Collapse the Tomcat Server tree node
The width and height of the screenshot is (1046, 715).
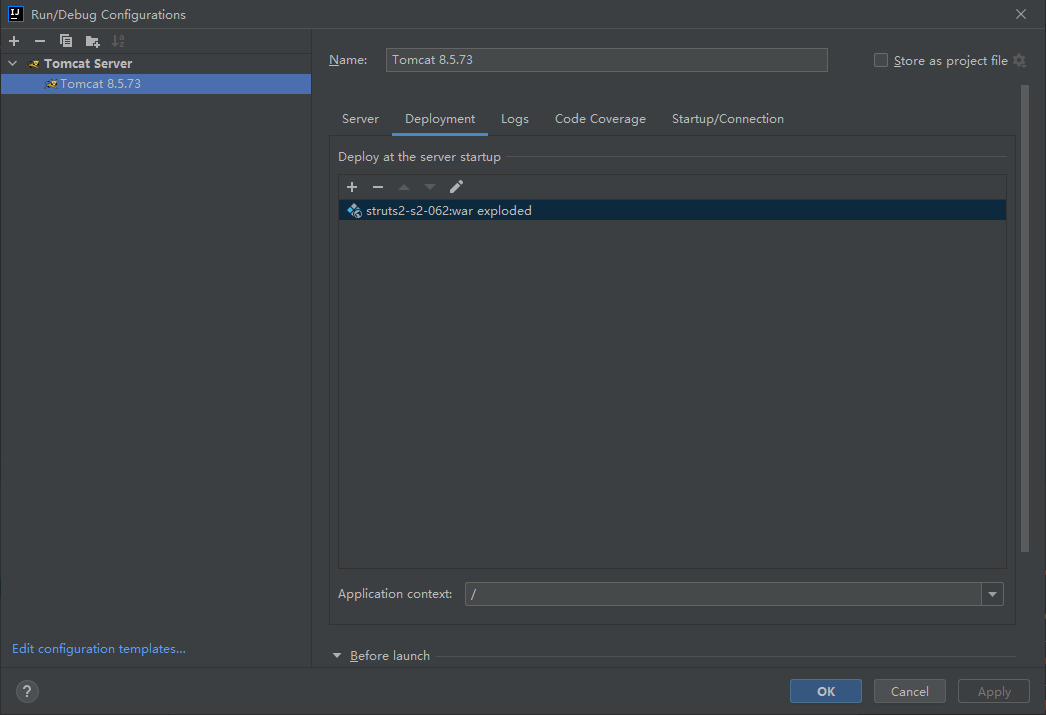point(13,63)
